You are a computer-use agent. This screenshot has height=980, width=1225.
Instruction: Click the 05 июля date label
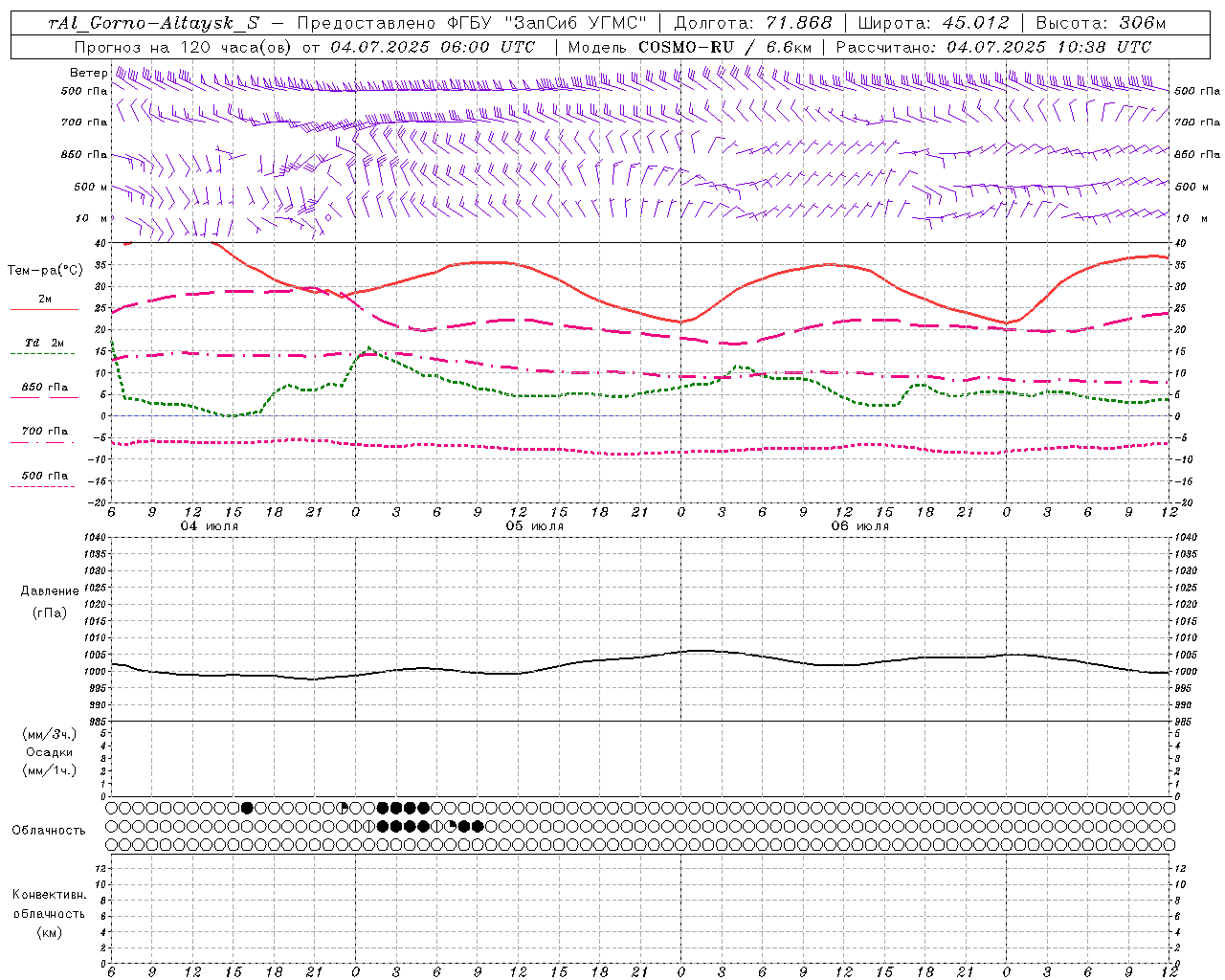[x=534, y=526]
